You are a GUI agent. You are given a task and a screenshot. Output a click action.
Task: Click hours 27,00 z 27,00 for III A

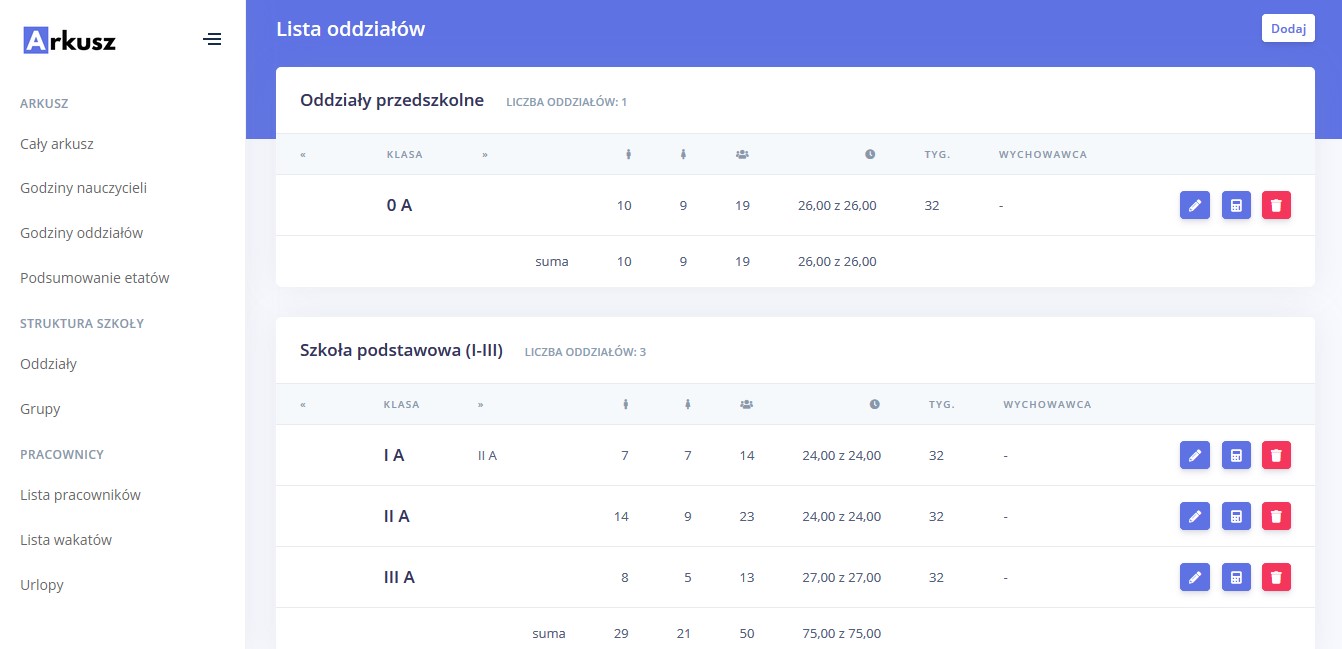click(842, 577)
